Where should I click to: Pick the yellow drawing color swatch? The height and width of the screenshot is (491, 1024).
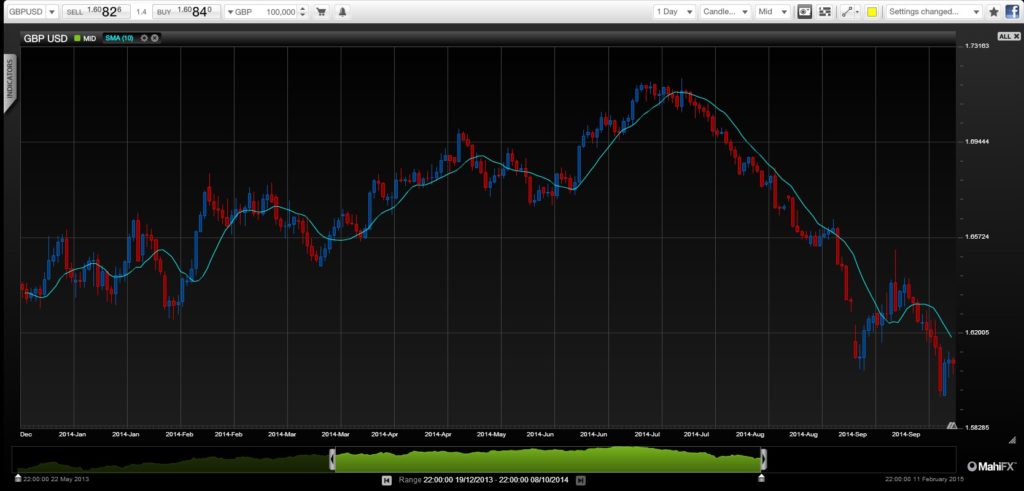pos(872,12)
